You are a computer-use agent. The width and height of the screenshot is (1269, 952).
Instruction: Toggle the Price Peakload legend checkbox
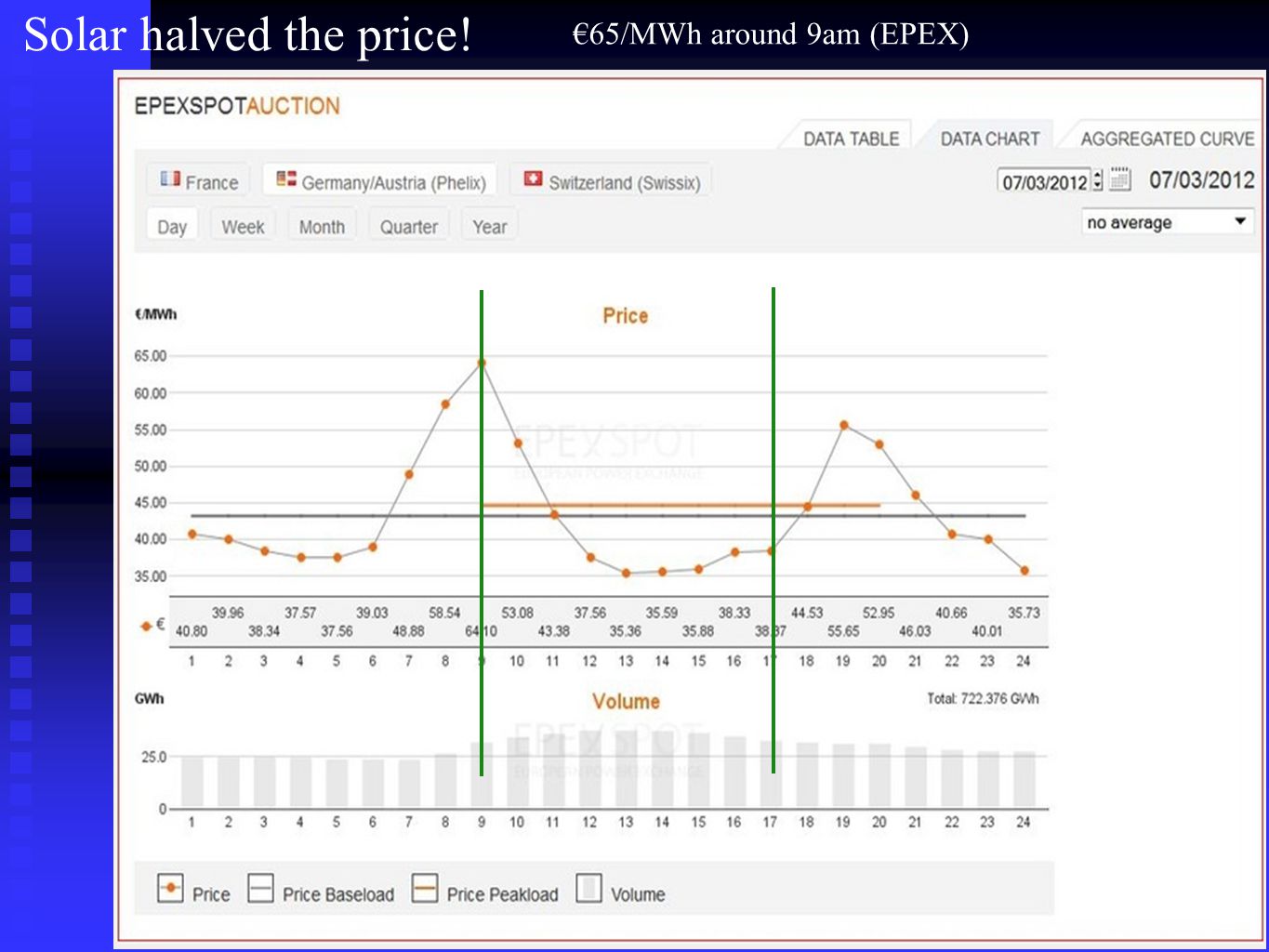[425, 888]
